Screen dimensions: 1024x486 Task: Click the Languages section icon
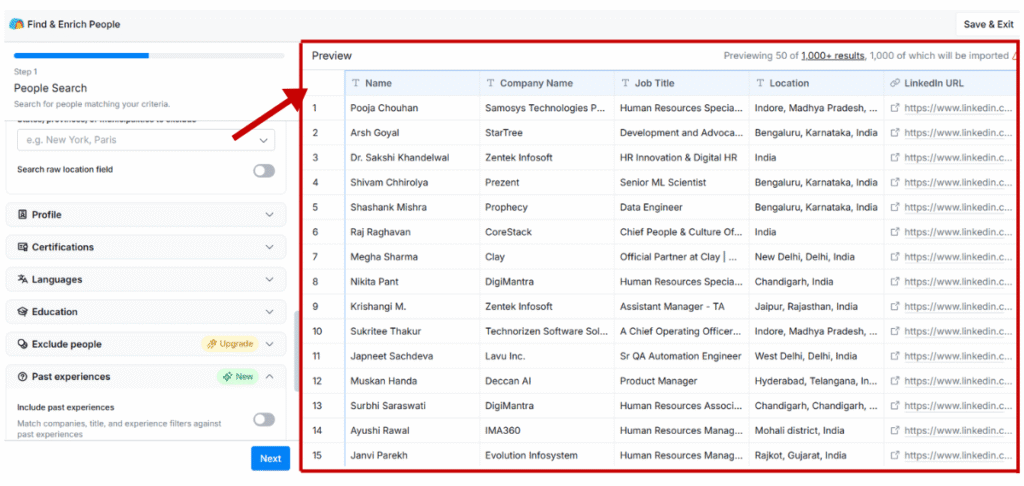click(x=23, y=280)
